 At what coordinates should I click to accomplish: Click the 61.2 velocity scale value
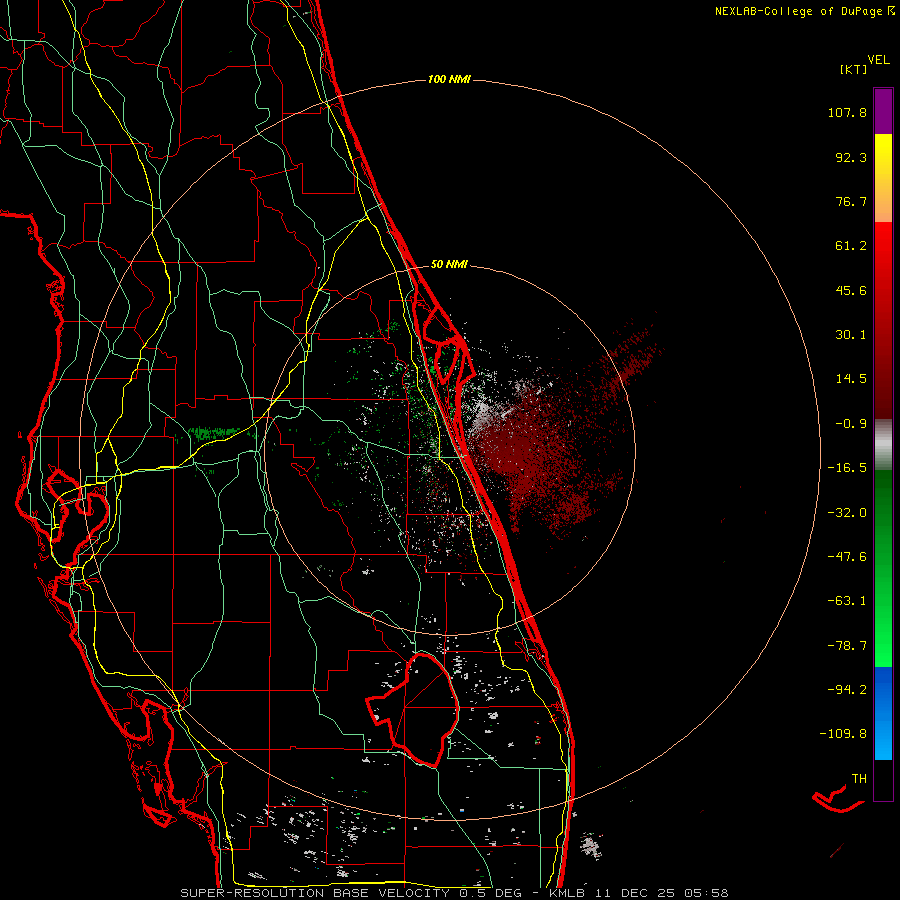pos(851,246)
